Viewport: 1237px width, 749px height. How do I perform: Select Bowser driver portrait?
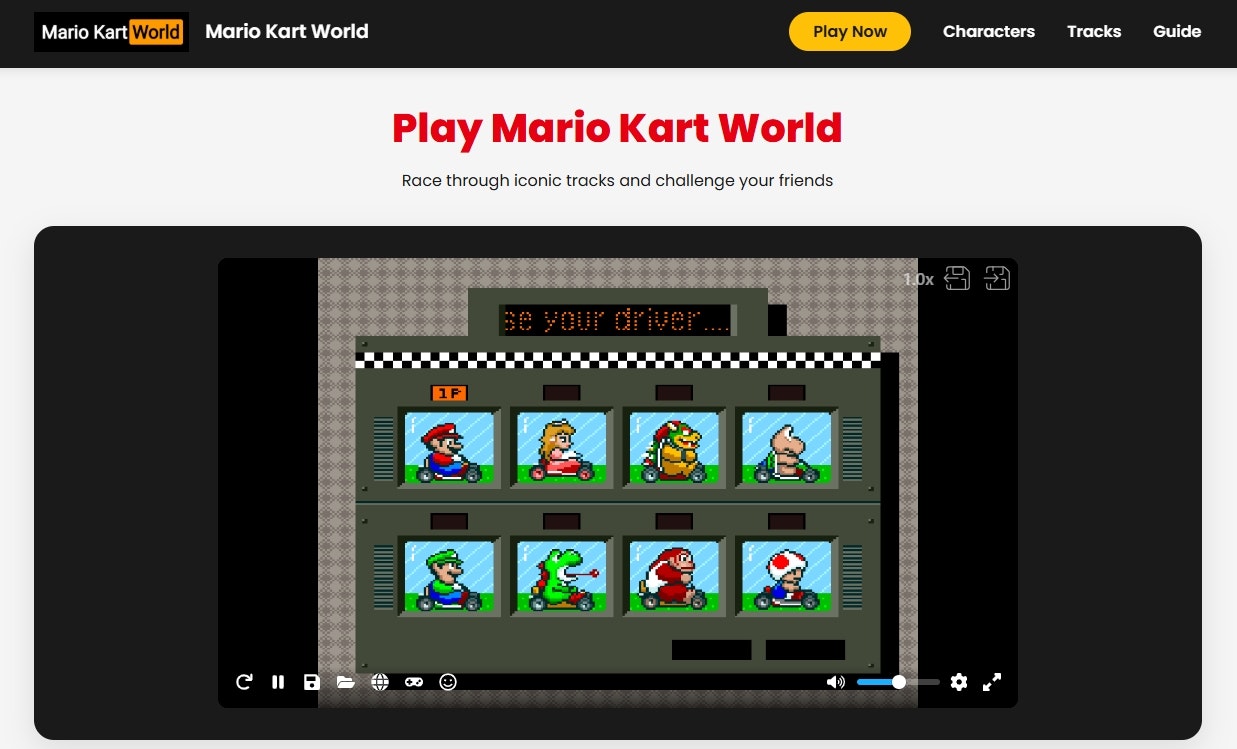[674, 447]
